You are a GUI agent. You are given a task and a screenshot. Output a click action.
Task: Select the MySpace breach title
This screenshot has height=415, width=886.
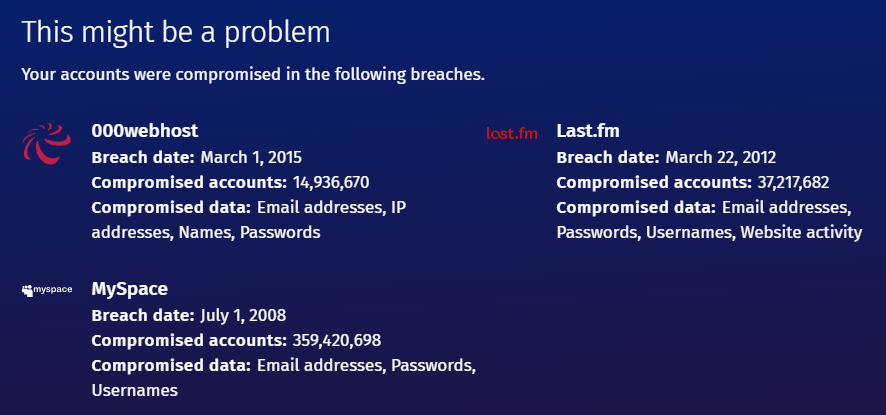tap(129, 289)
